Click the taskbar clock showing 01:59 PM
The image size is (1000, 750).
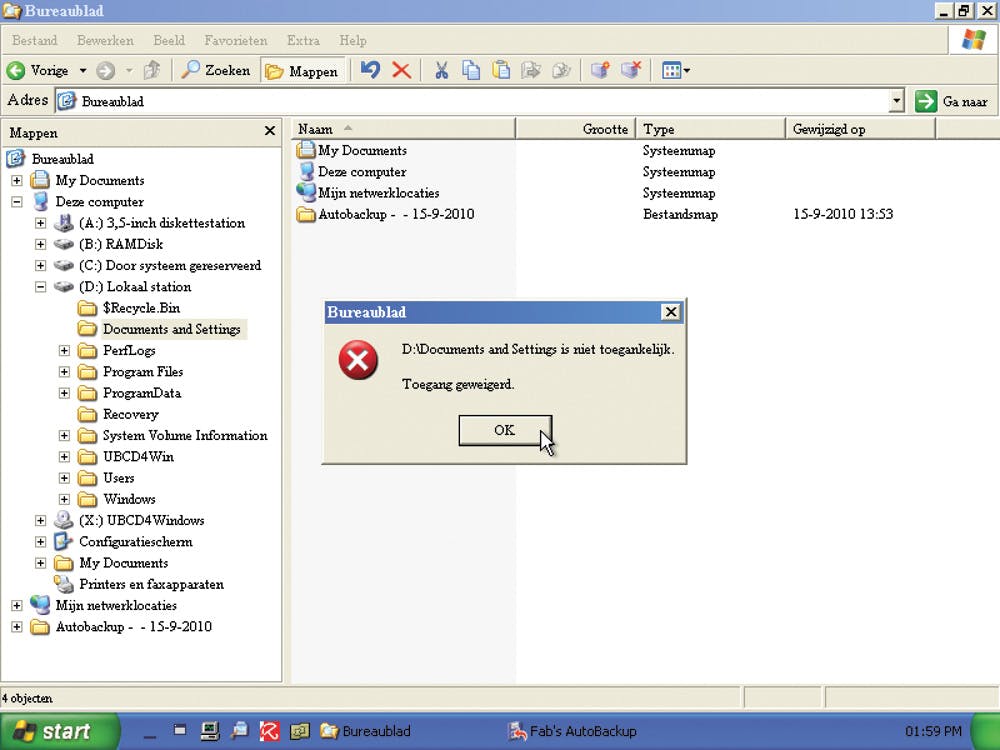[933, 731]
